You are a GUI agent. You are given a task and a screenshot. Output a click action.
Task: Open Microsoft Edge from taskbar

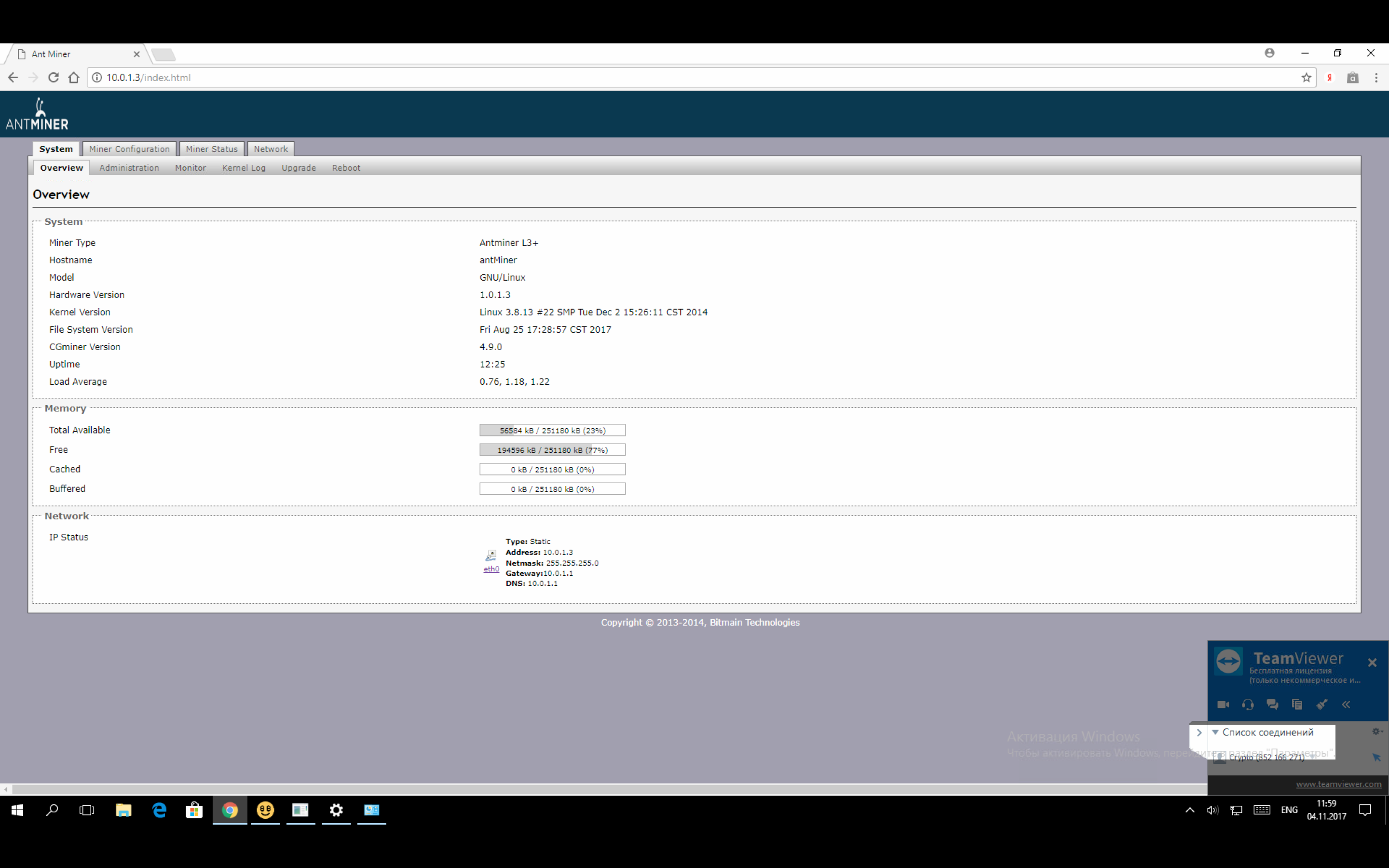click(159, 810)
